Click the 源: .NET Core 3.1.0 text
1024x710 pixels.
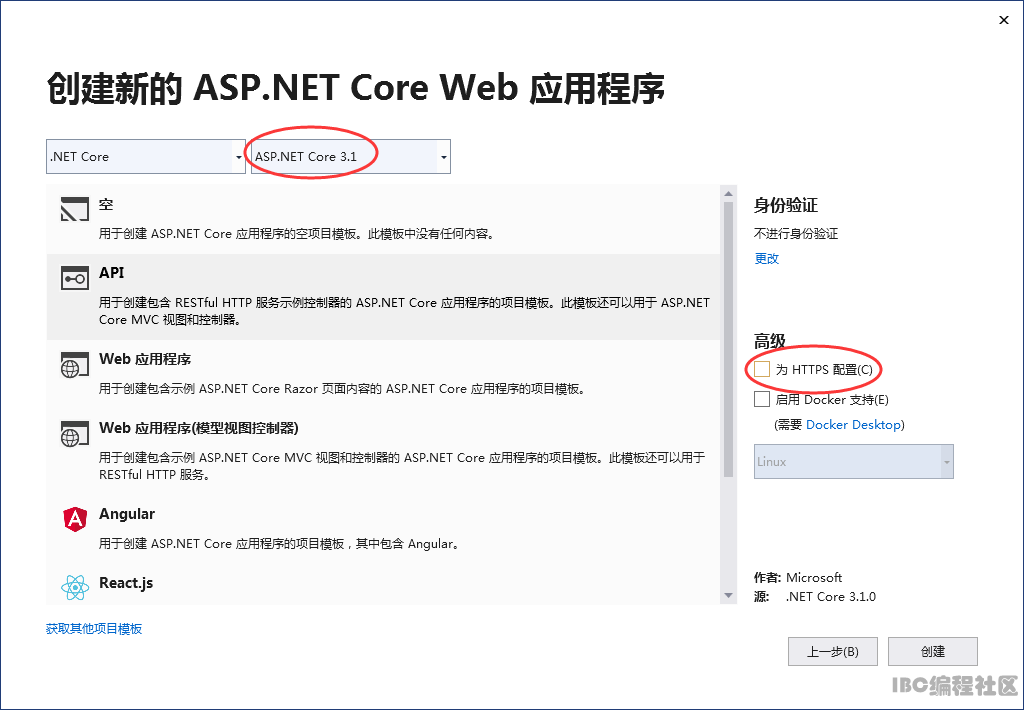[815, 596]
